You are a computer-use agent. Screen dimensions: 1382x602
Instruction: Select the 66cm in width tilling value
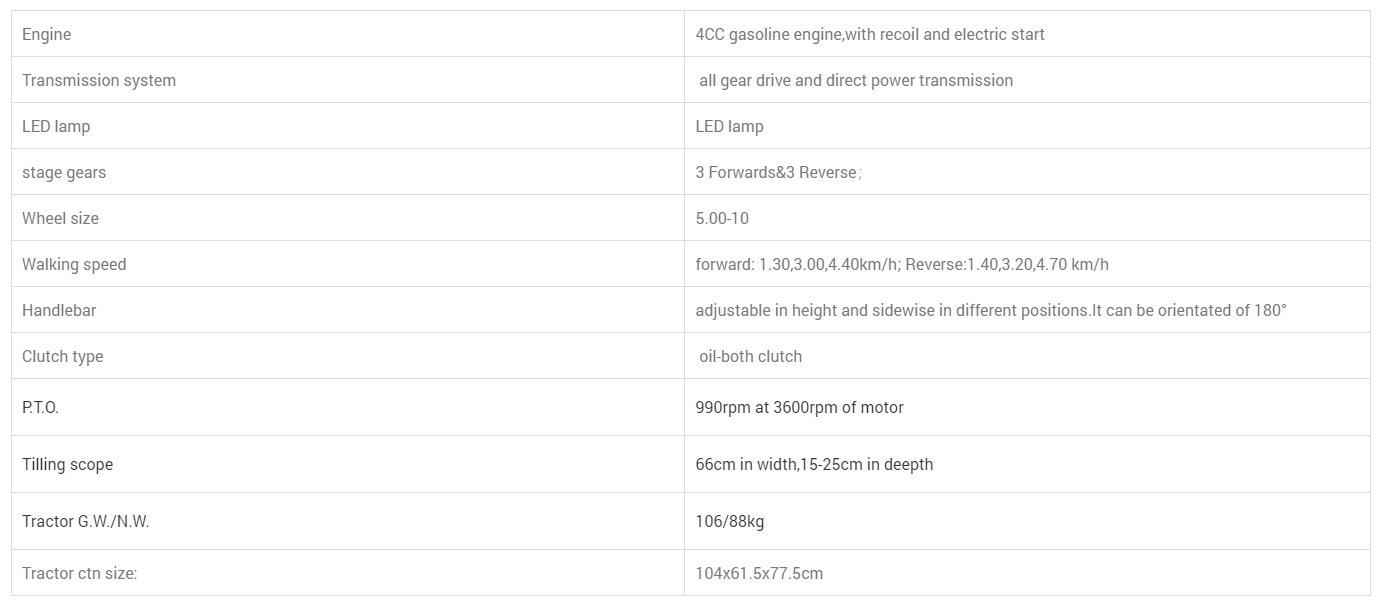pos(814,464)
